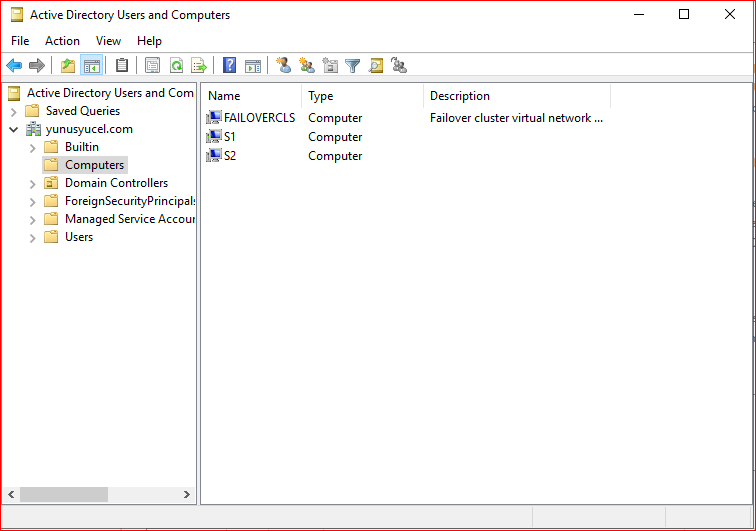Expand the Domain Controllers node
The width and height of the screenshot is (756, 531).
pos(32,184)
